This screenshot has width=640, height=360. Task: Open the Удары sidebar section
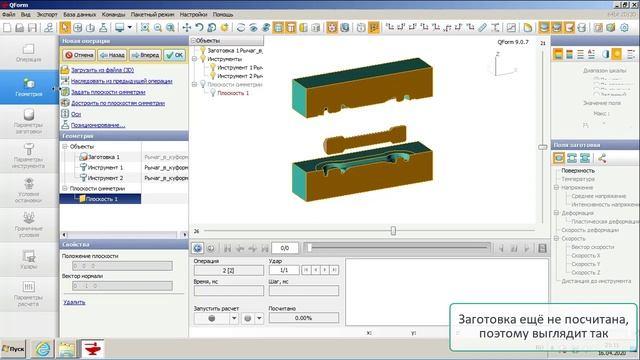coord(29,259)
